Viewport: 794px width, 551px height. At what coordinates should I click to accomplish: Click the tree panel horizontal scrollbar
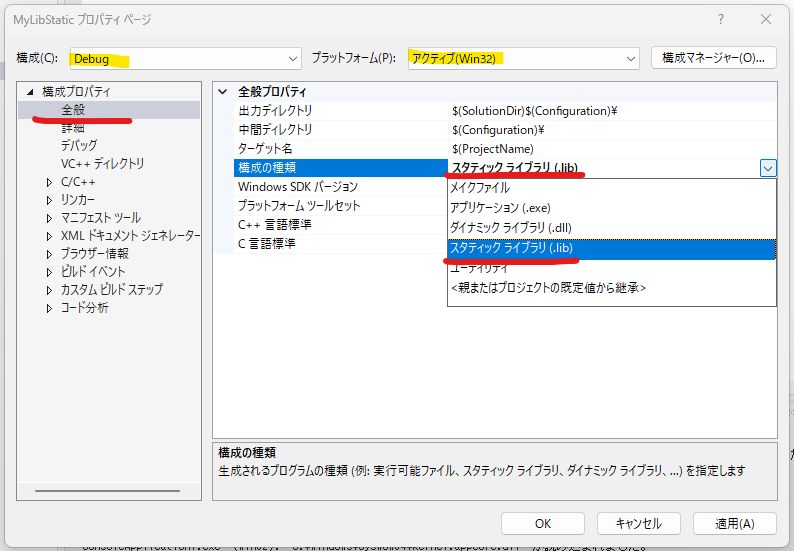click(x=108, y=491)
